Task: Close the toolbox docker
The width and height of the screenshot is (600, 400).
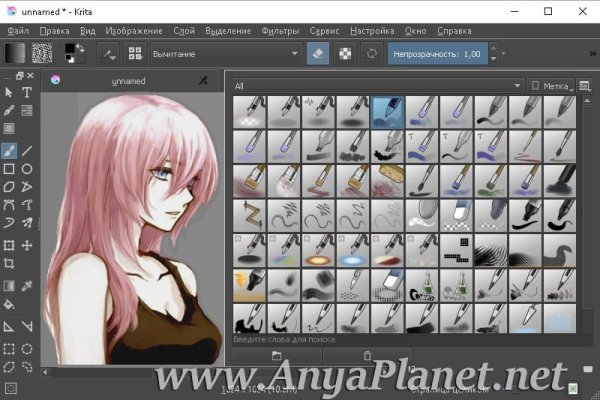Action: [31, 75]
